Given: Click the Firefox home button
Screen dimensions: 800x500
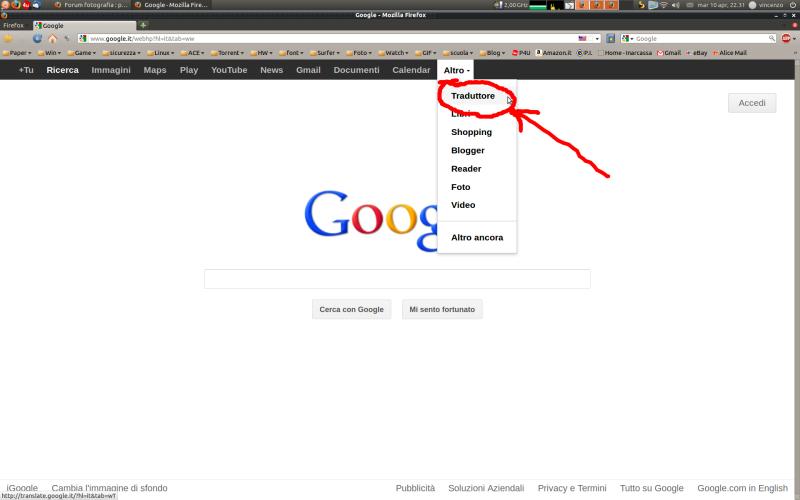Looking at the screenshot, I should [52, 38].
